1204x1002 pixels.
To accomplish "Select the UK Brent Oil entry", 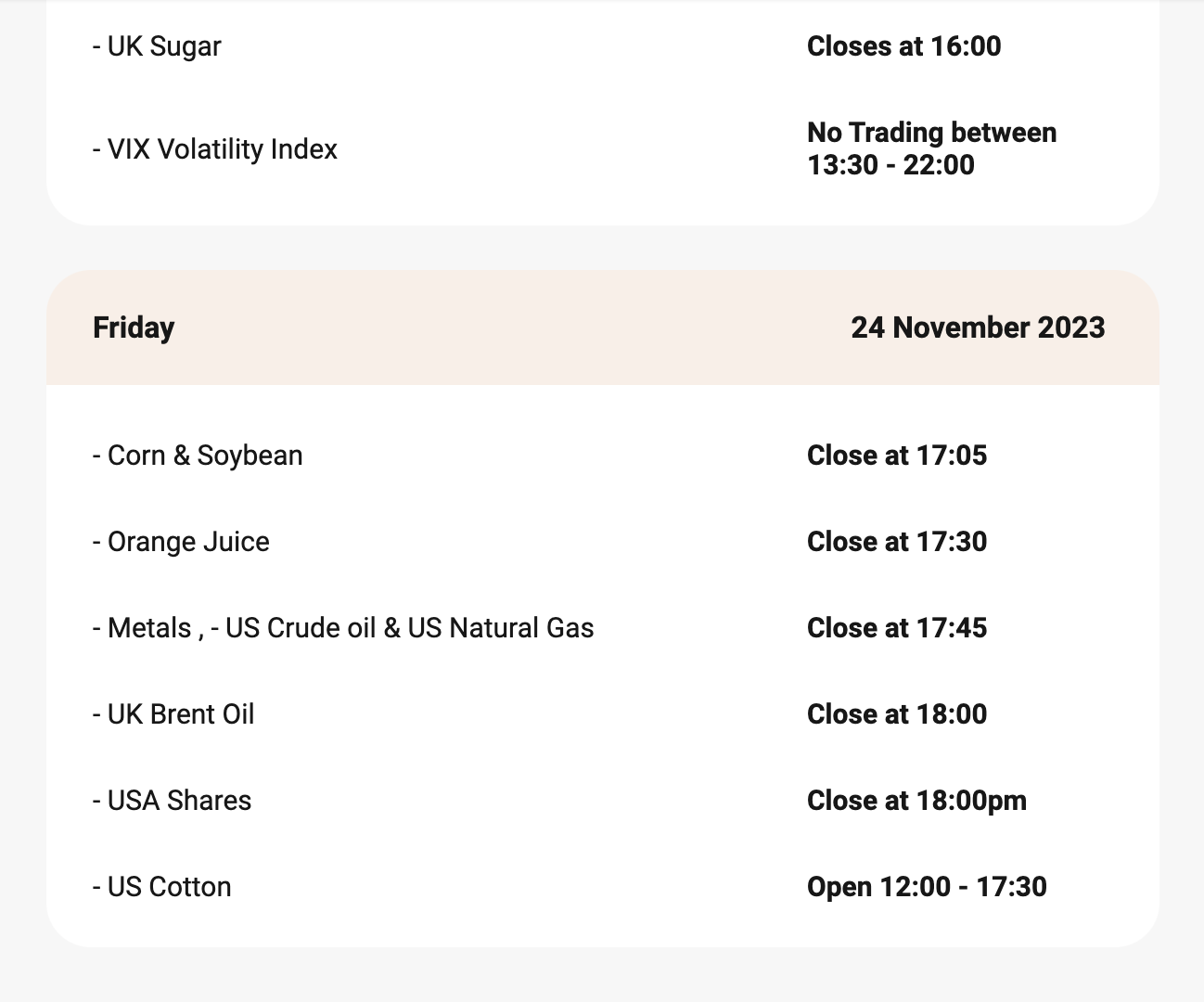I will pyautogui.click(x=174, y=714).
